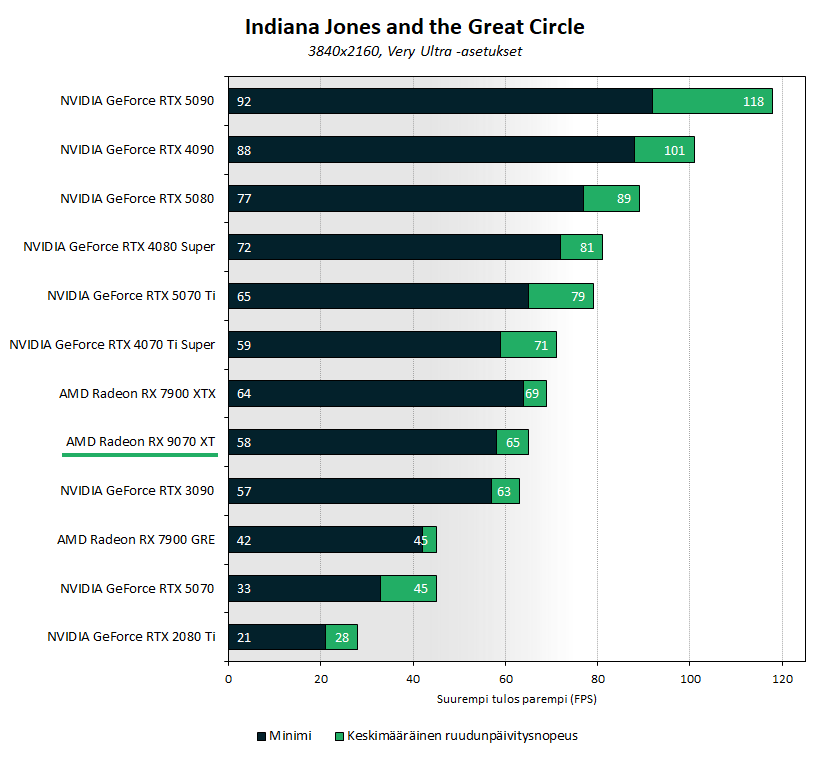830x757 pixels.
Task: Select the NVIDIA GeForce RTX 5070 Ti label
Action: [x=131, y=295]
